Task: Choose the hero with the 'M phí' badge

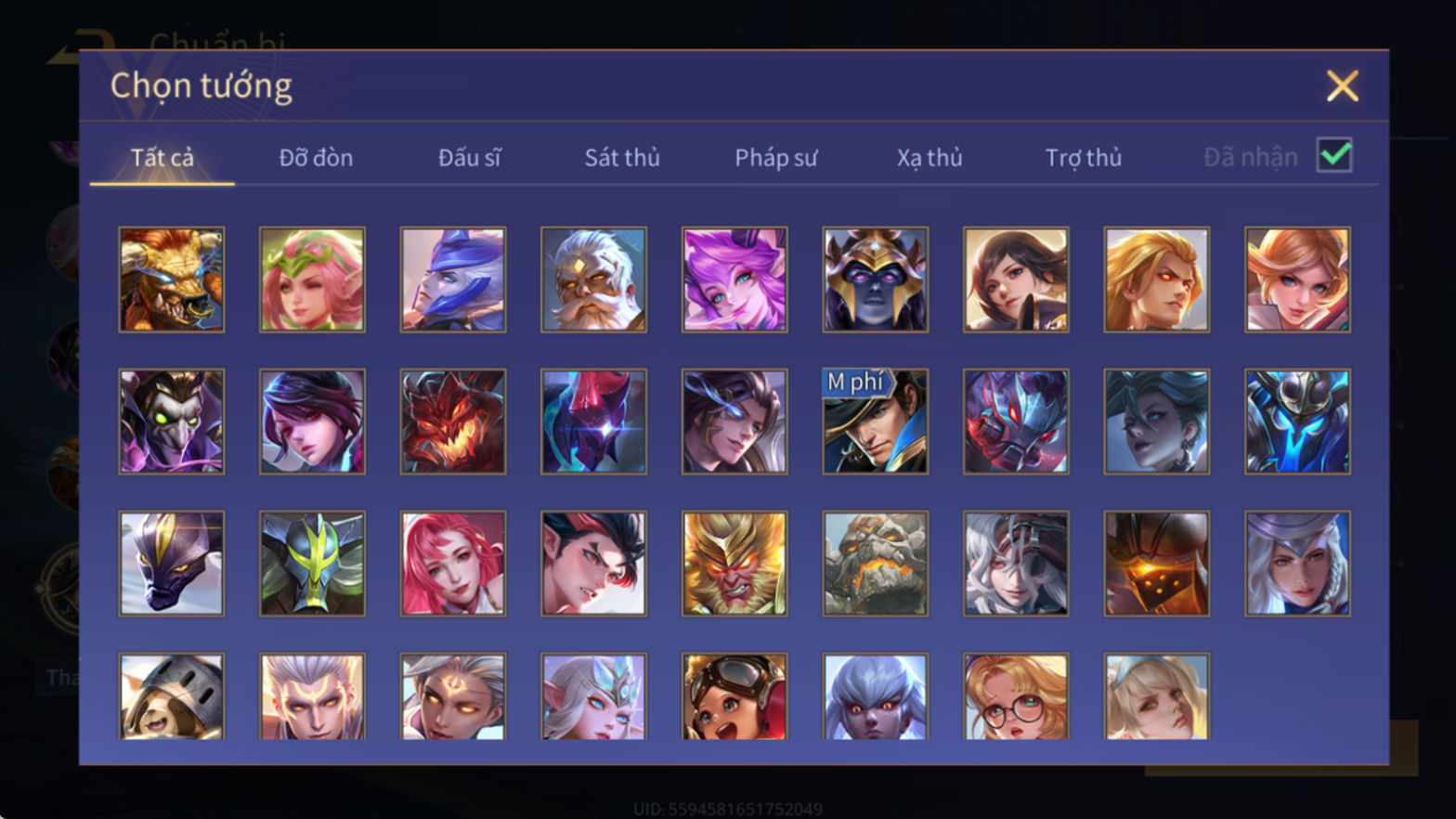Action: click(x=875, y=422)
